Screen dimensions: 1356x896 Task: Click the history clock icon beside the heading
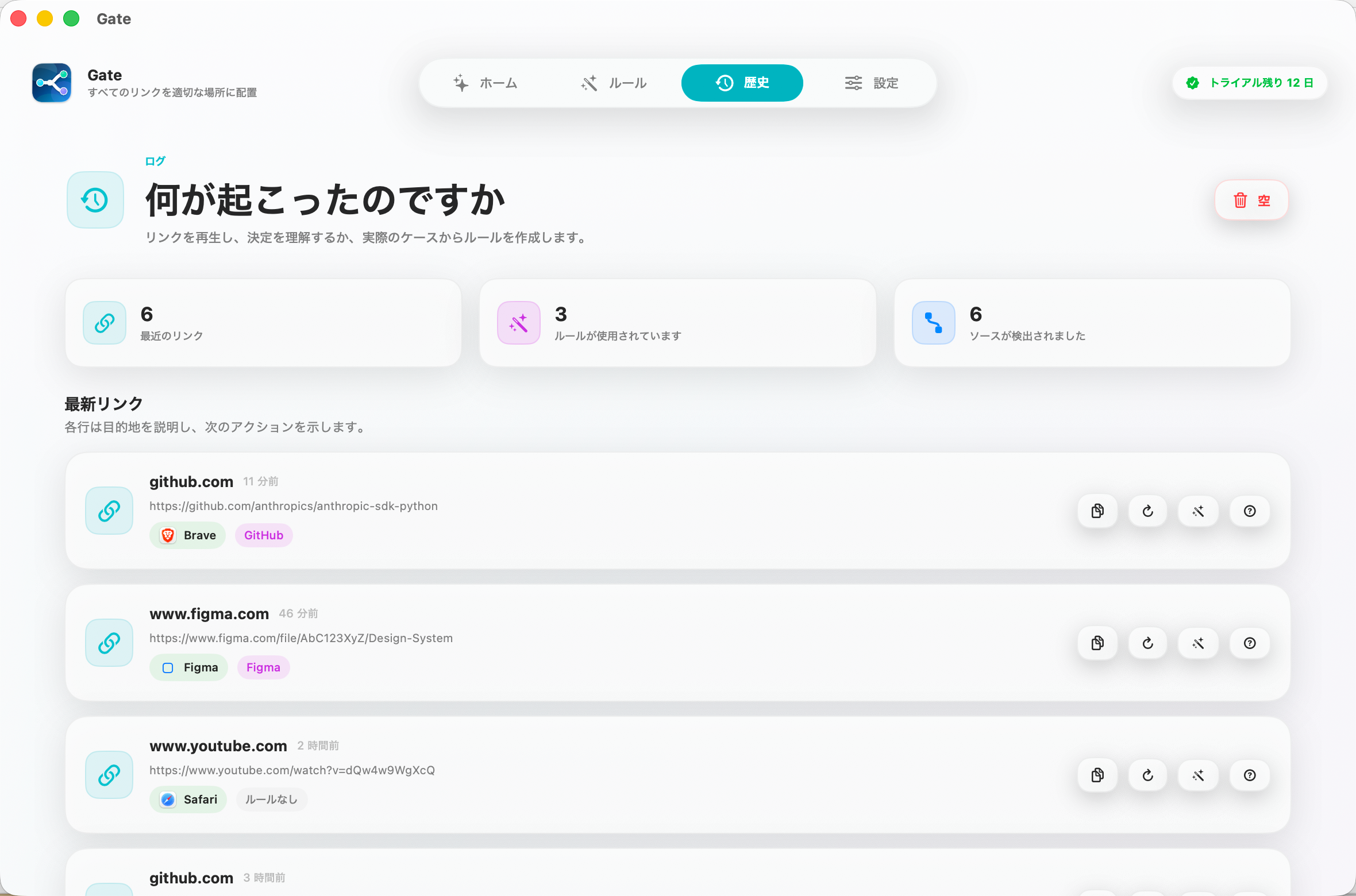[x=95, y=200]
